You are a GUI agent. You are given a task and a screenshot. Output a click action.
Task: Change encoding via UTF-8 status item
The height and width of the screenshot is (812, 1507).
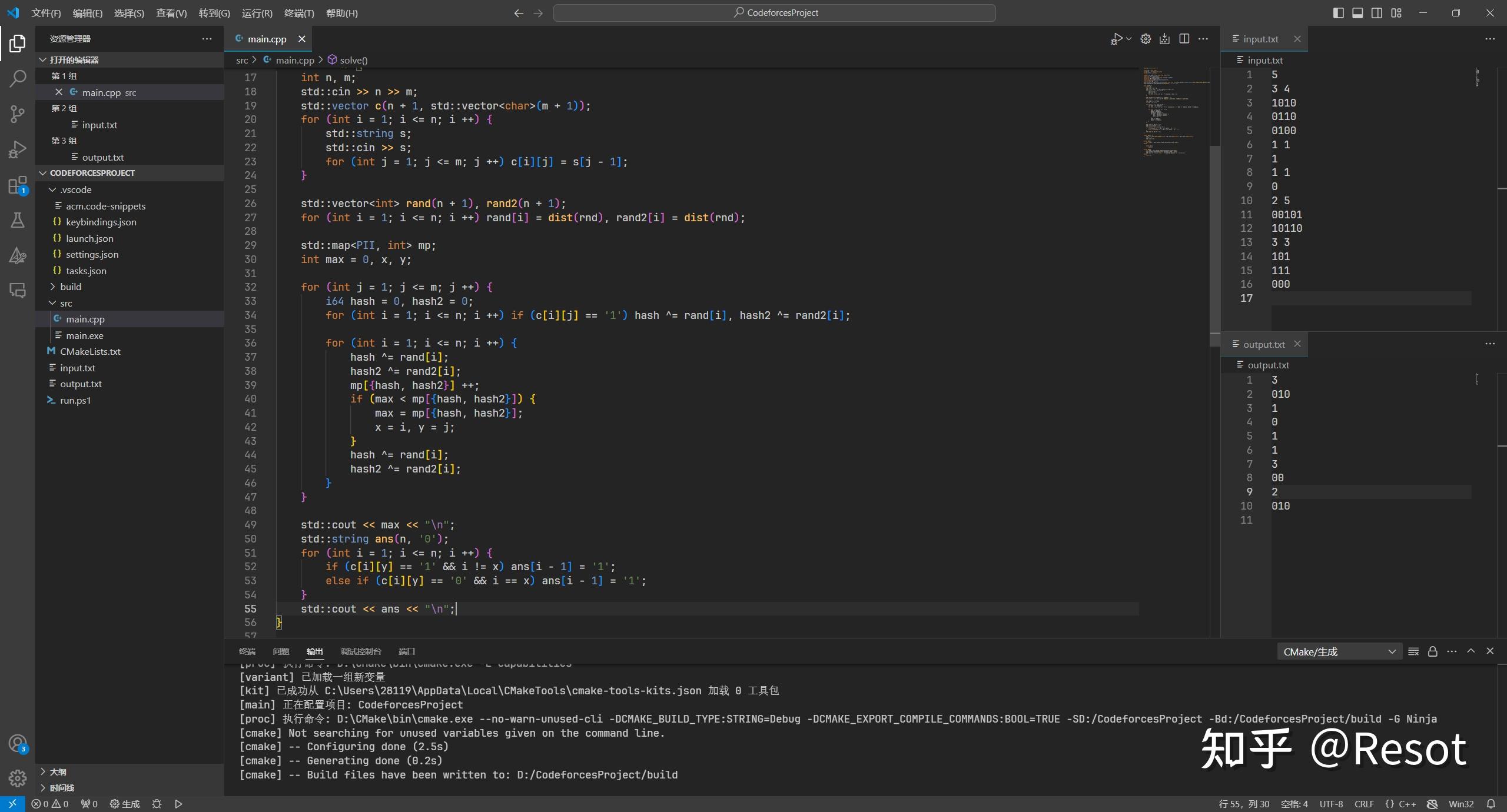[1331, 803]
